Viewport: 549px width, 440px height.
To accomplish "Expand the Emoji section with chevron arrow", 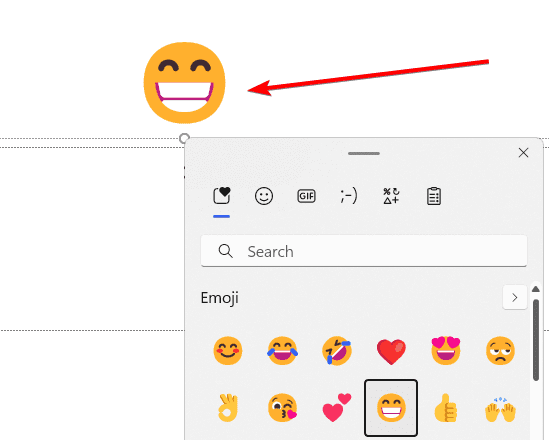I will point(515,298).
